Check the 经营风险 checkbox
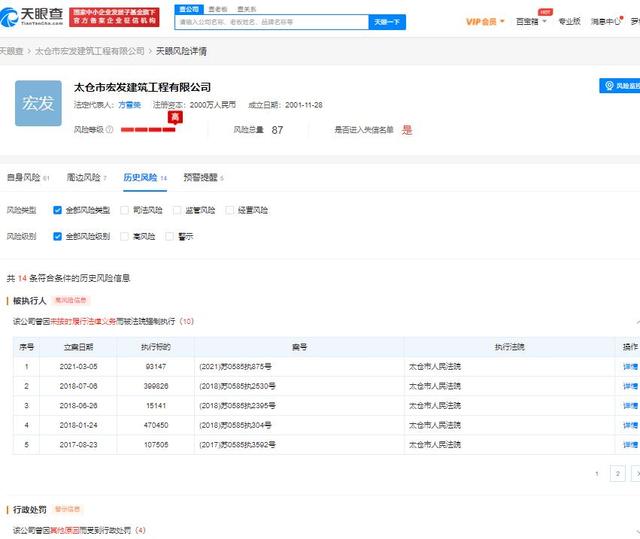Viewport: 640px width, 539px height. 229,210
